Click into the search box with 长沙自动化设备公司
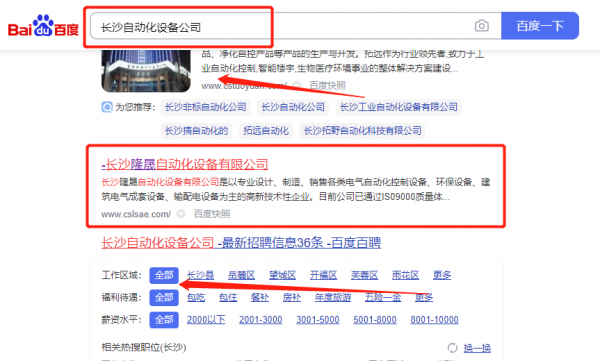Screen dimensions: 600x361 click(282, 26)
